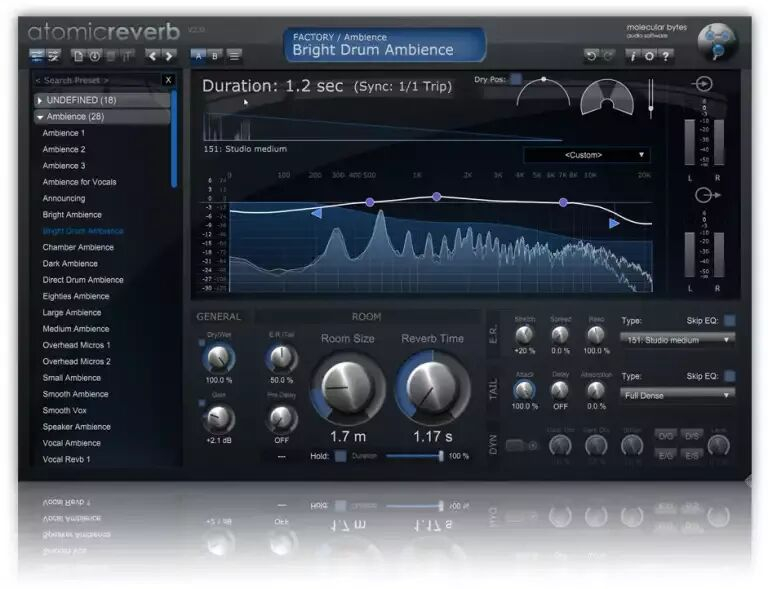768x589 pixels.
Task: Toggle the Tail Skip EQ checkbox
Action: pos(729,376)
